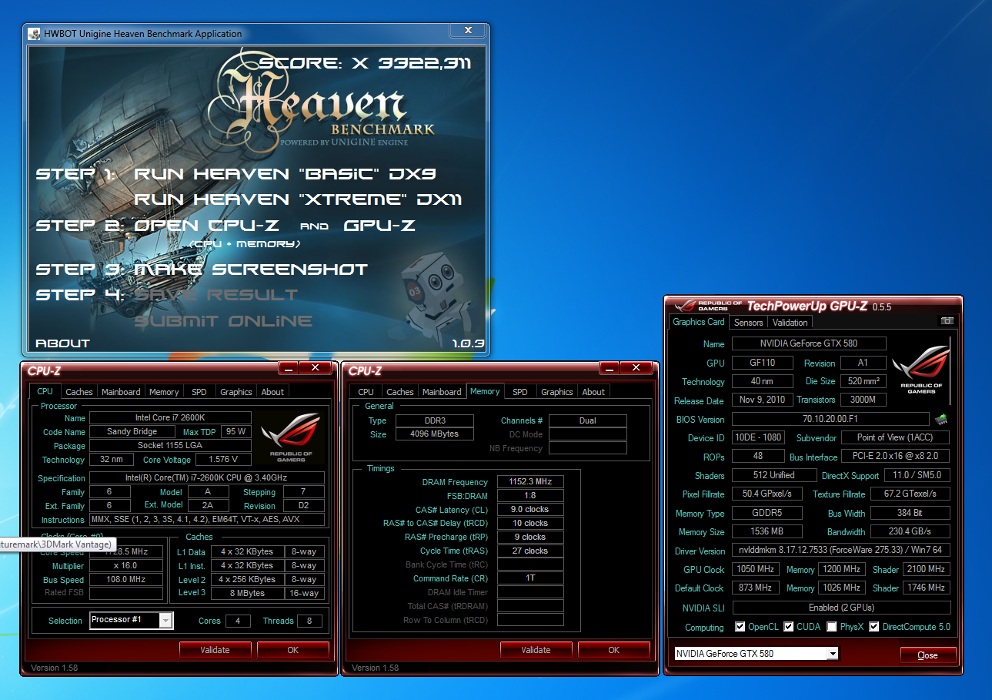Click the Subvendor value Point of View (1ACC)
992x700 pixels.
coord(895,437)
